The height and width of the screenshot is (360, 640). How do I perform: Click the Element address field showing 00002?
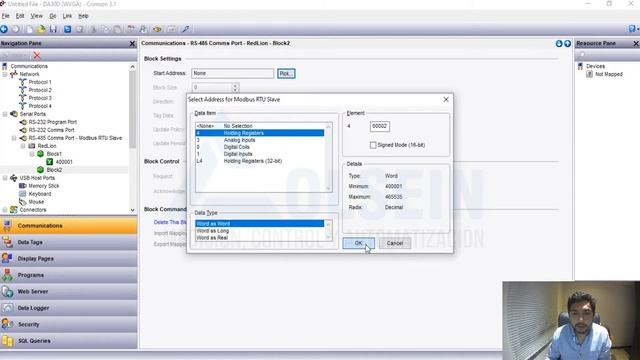click(x=380, y=126)
